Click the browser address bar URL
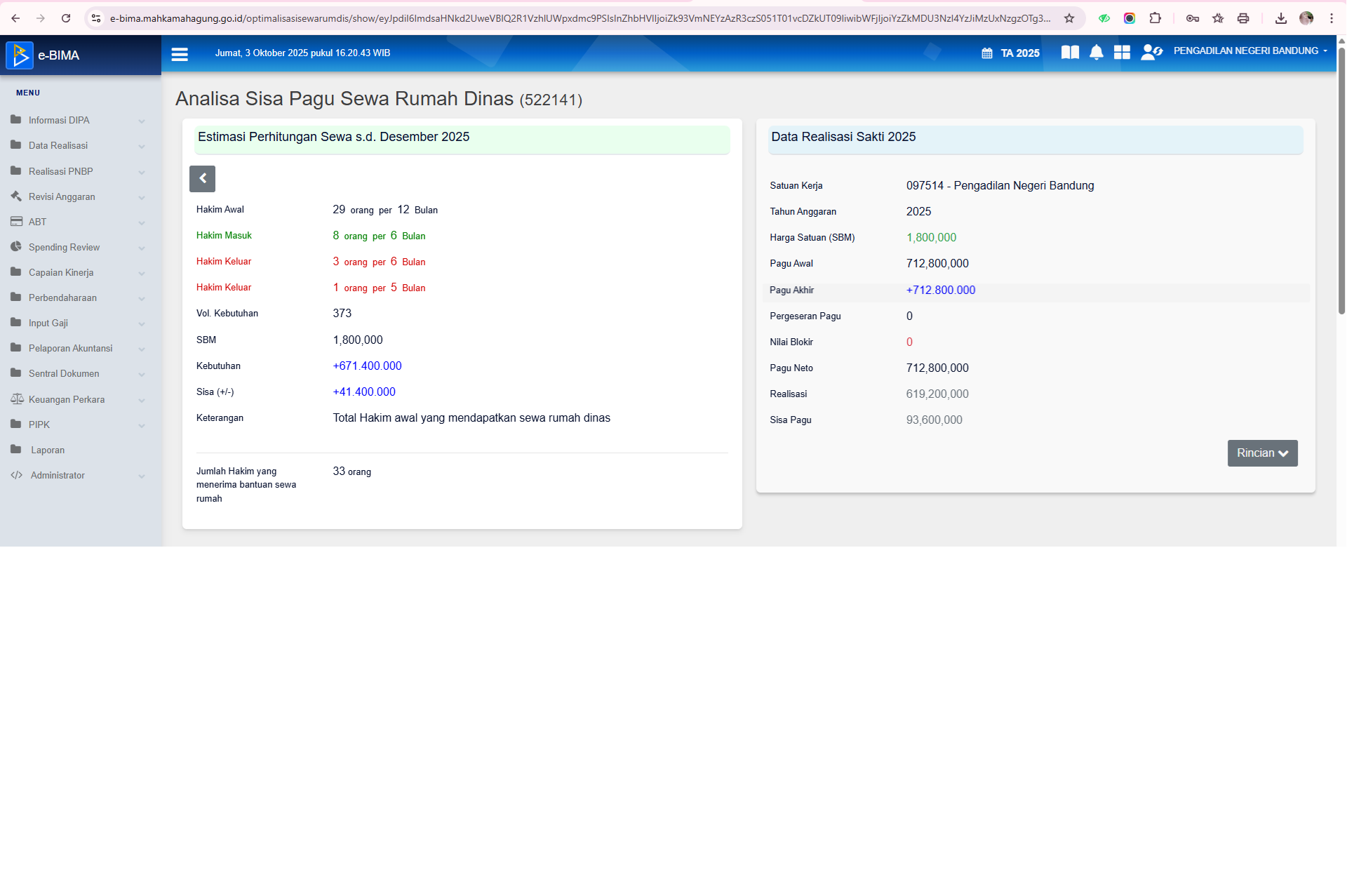 (579, 18)
